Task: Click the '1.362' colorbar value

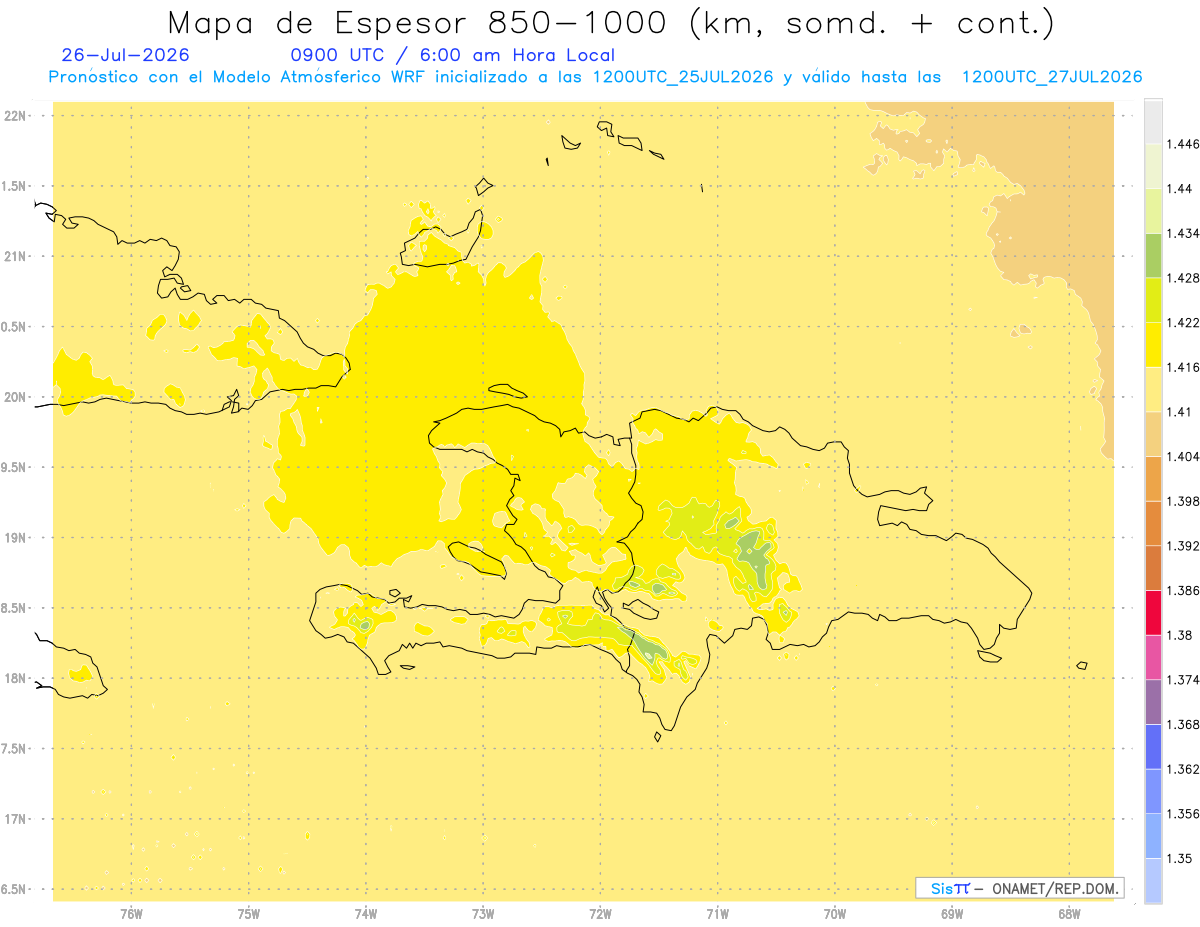Action: coord(1183,769)
